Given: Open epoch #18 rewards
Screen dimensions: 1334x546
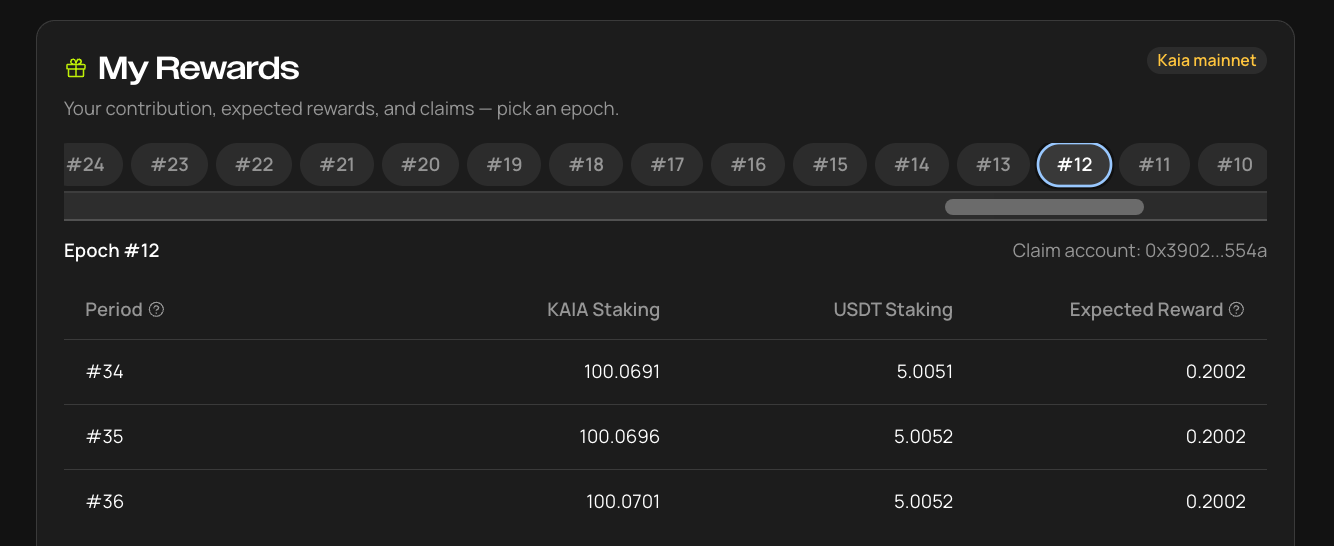Looking at the screenshot, I should tap(586, 165).
